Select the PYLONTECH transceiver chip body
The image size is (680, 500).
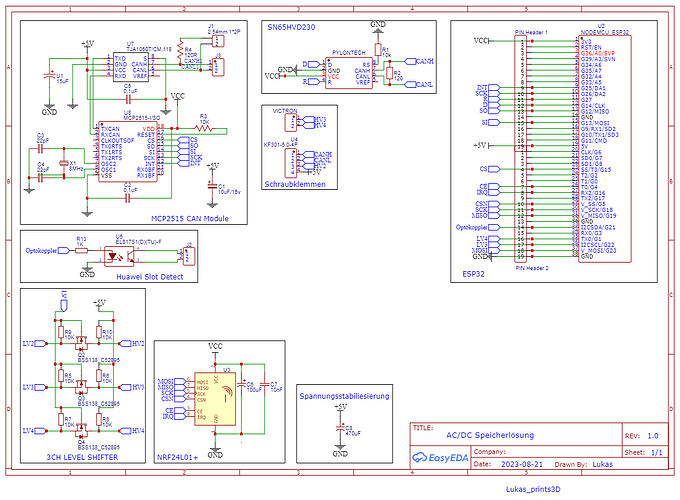click(349, 73)
